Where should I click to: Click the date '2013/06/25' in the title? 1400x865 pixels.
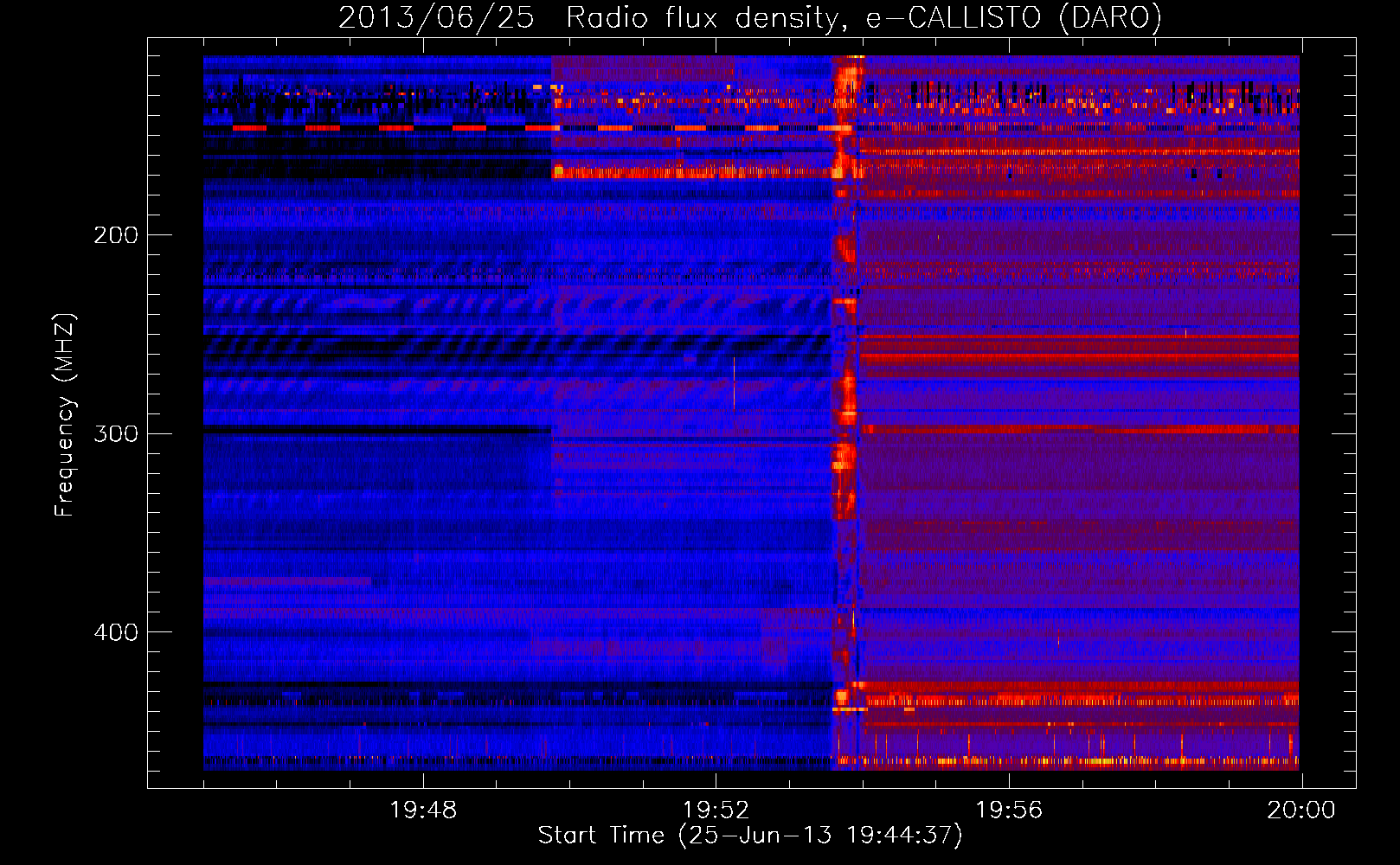coord(436,18)
